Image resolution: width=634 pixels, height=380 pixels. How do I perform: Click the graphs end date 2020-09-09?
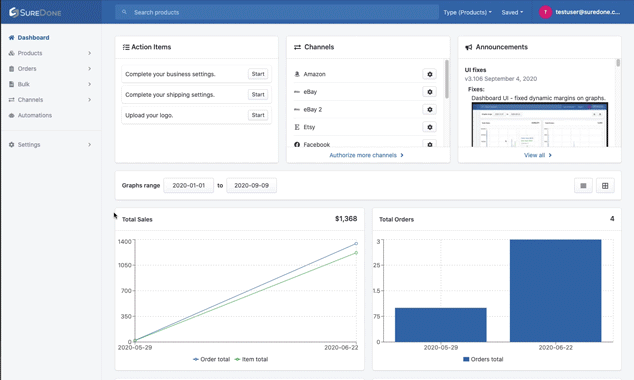[251, 186]
